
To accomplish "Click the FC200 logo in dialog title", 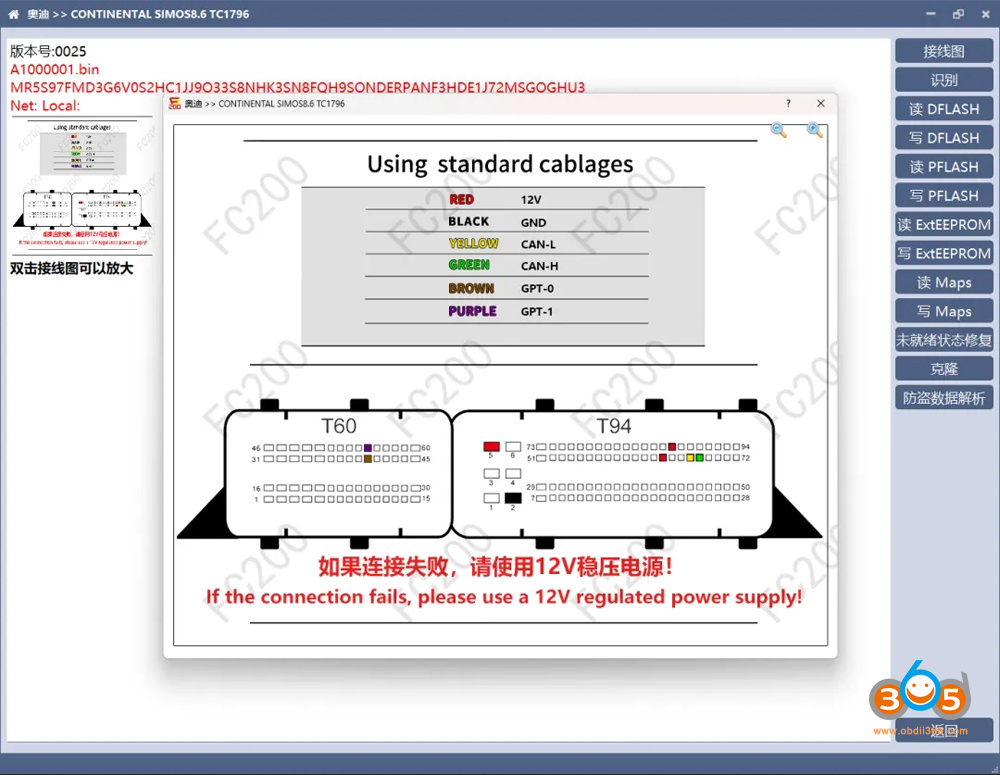I will [x=176, y=104].
